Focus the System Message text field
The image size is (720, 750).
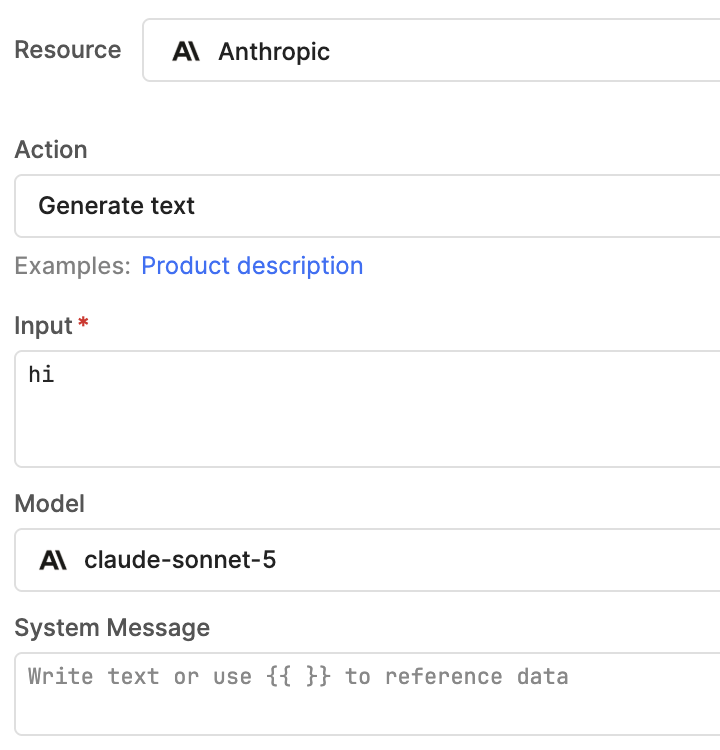click(367, 694)
